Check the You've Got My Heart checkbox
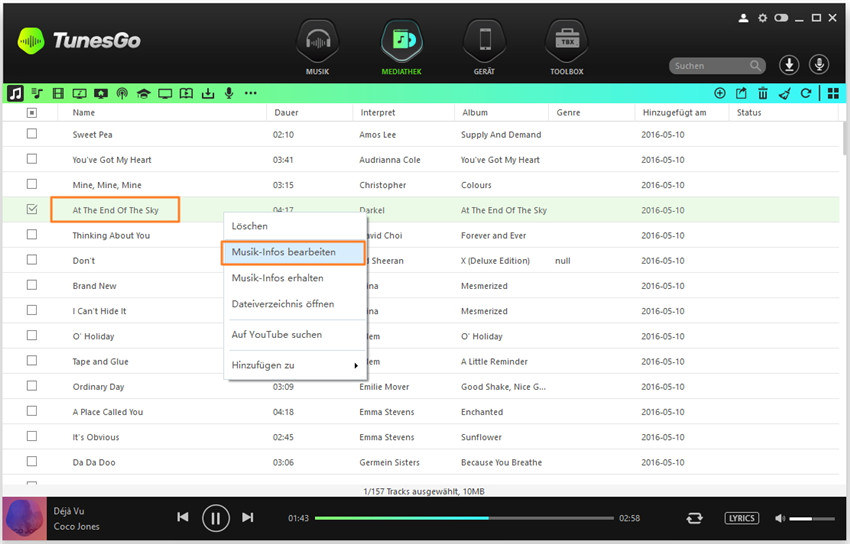The image size is (850, 544). pos(32,159)
